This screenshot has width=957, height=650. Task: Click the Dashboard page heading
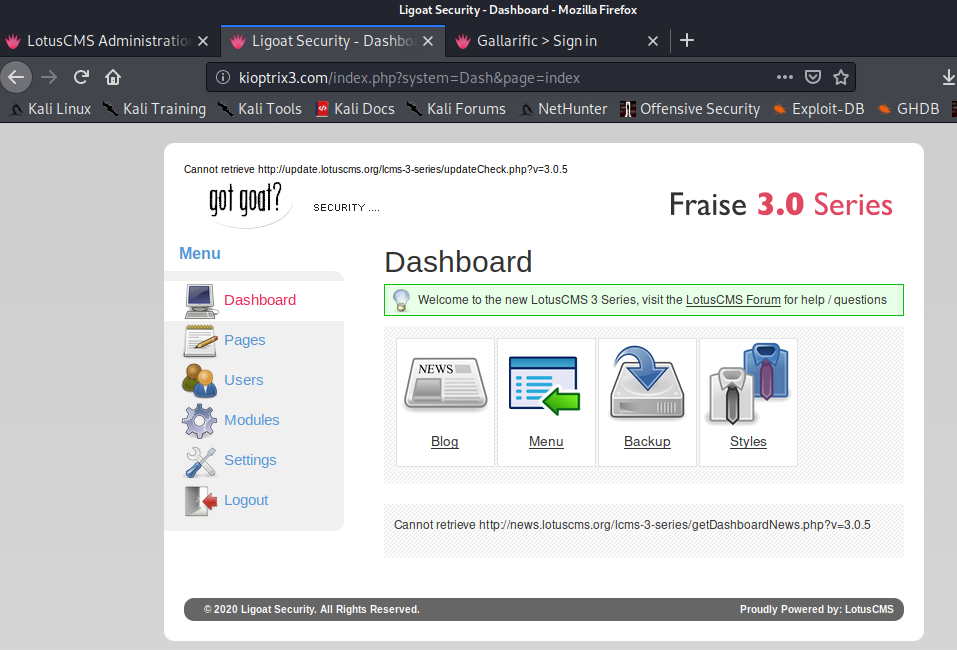click(458, 262)
